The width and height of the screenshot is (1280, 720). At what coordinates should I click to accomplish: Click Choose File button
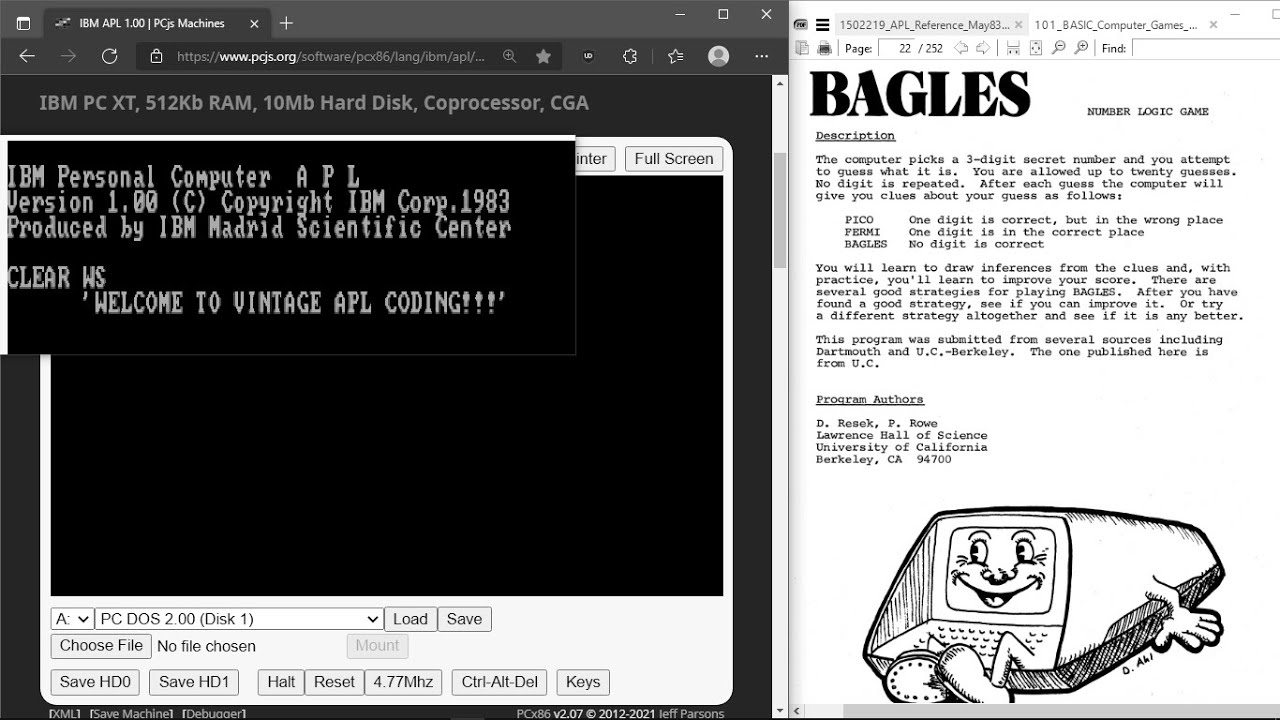101,645
